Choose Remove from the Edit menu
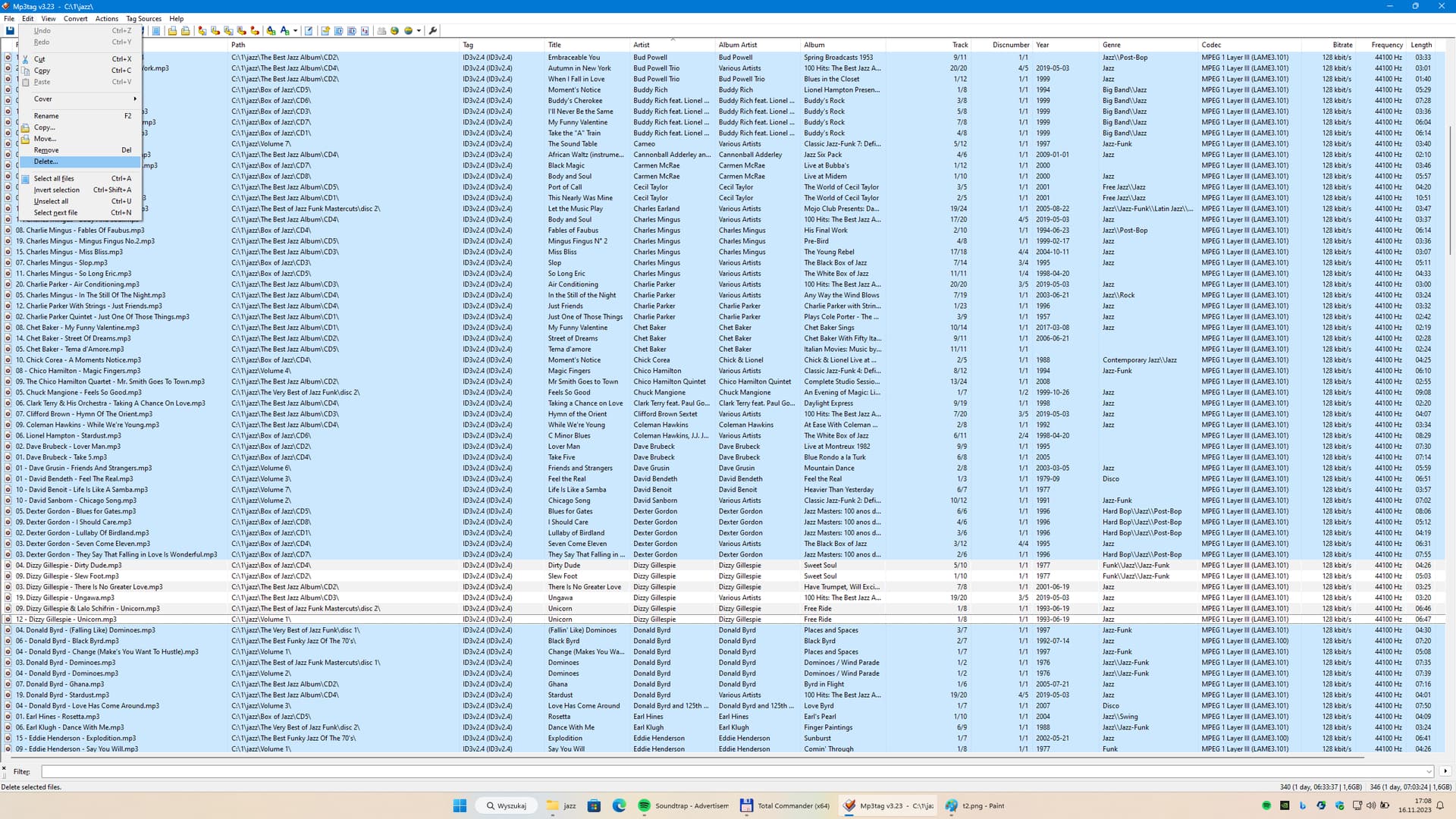The image size is (1456, 819). coord(80,150)
